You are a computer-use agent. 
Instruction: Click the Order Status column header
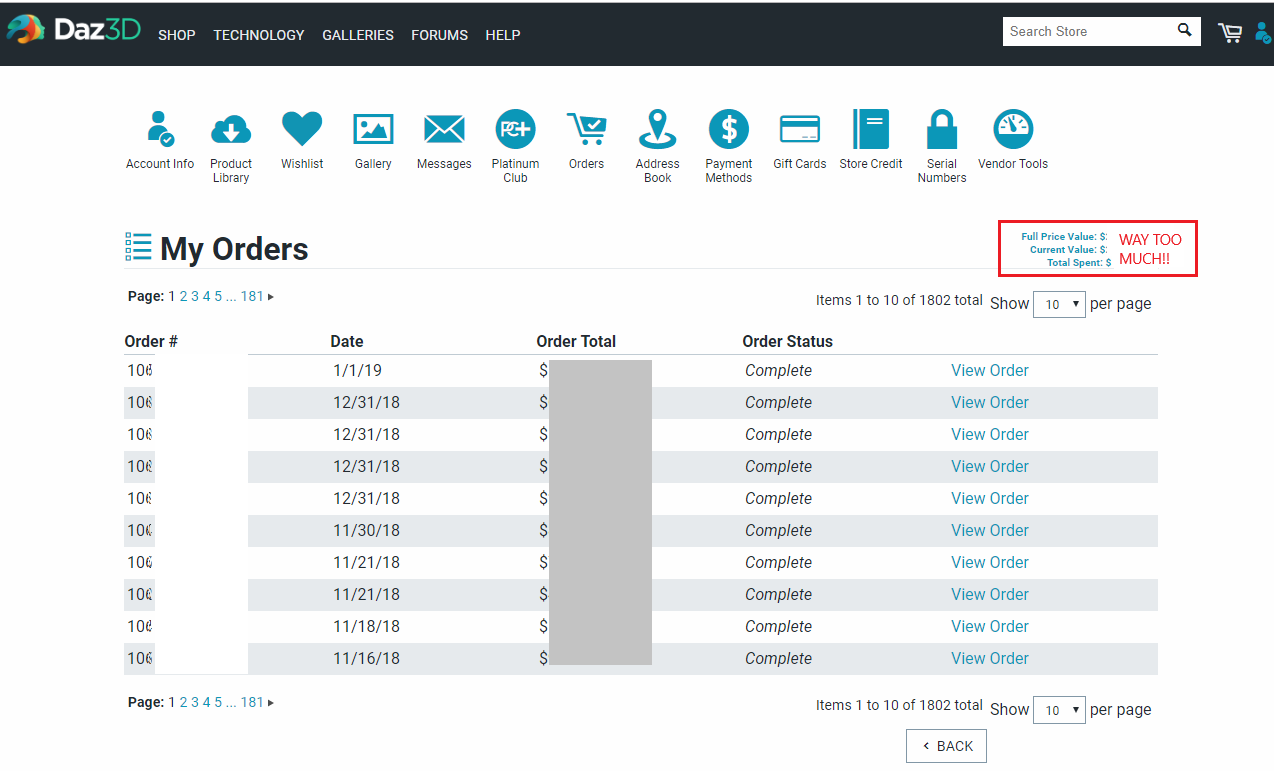(x=787, y=341)
